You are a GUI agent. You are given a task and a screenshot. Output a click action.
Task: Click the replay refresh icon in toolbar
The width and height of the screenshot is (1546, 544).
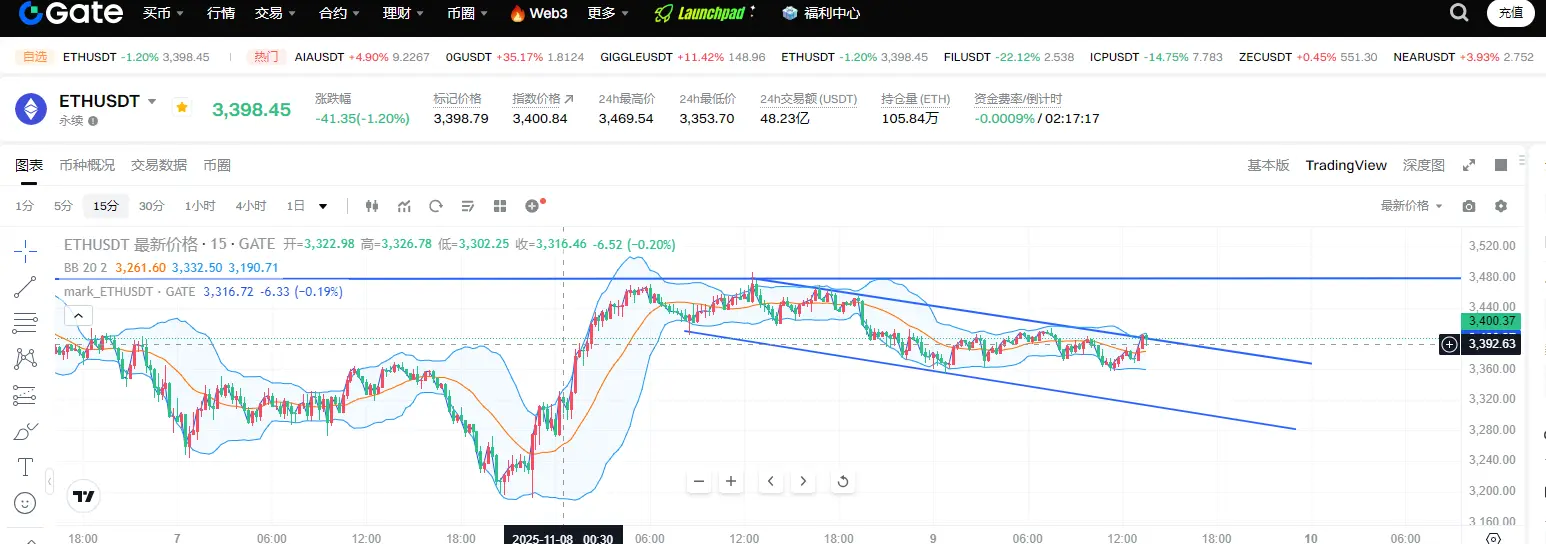(x=436, y=206)
